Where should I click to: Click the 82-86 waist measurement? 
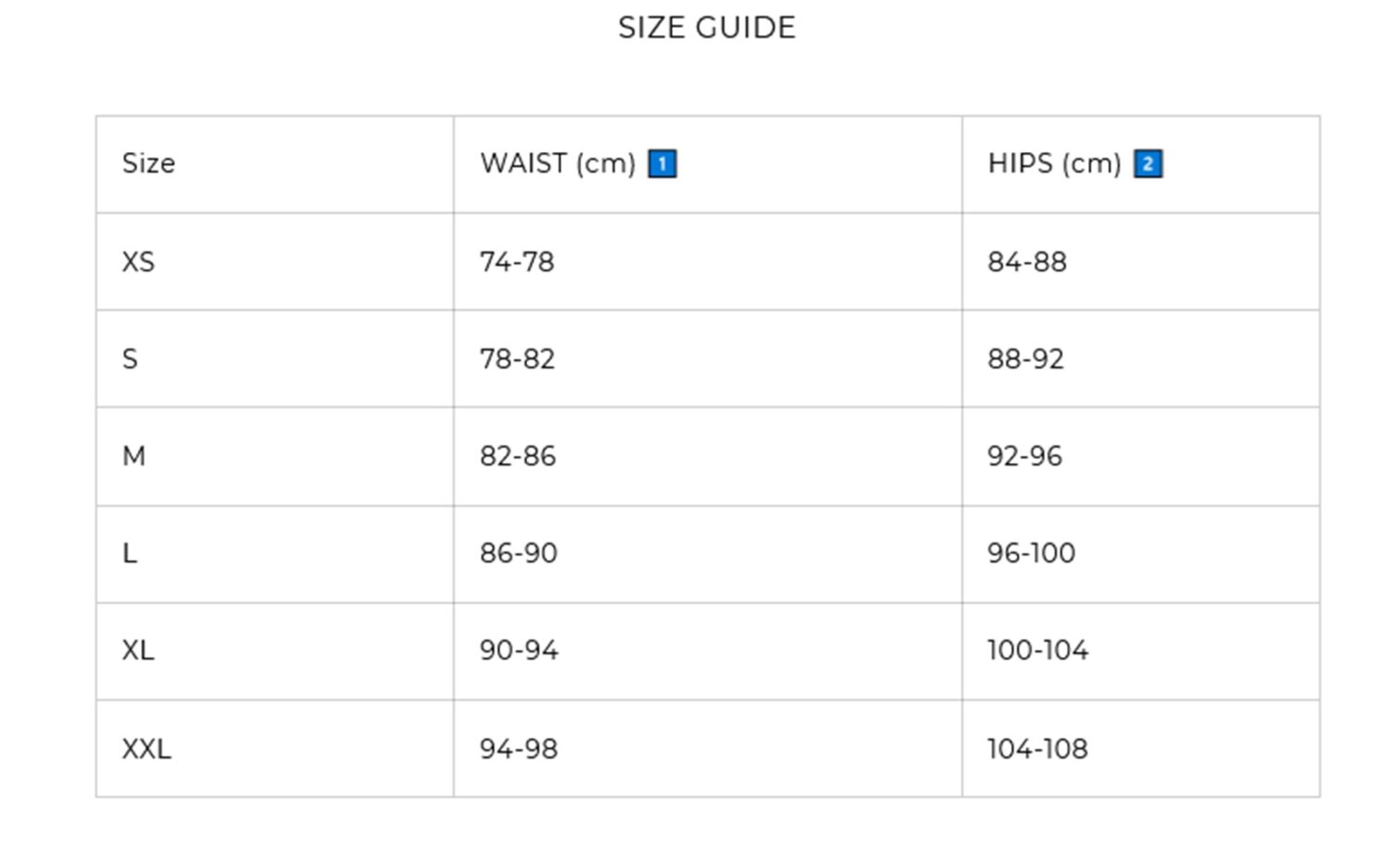point(518,456)
